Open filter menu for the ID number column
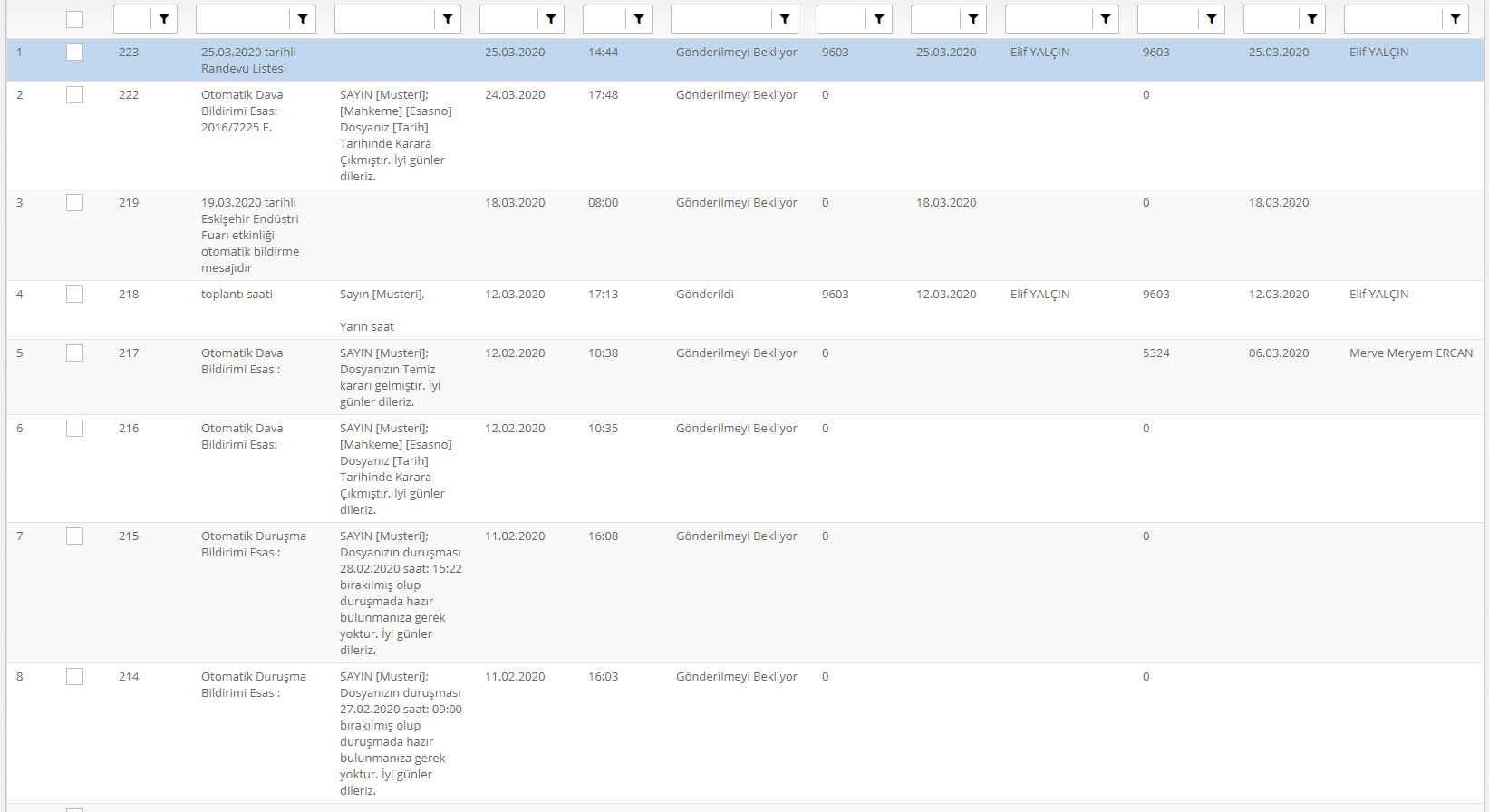 tap(164, 19)
